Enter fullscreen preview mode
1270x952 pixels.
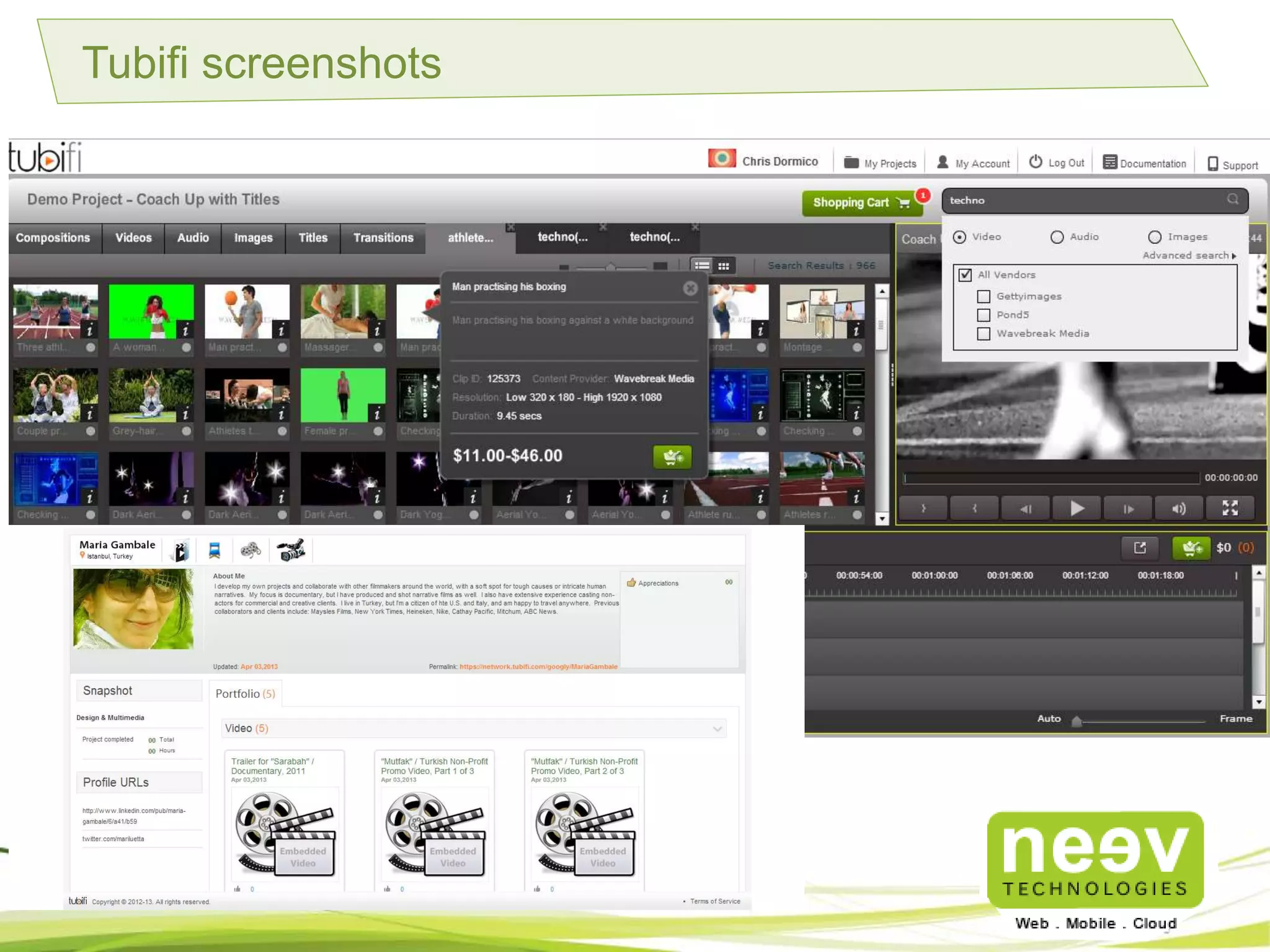tap(1230, 509)
